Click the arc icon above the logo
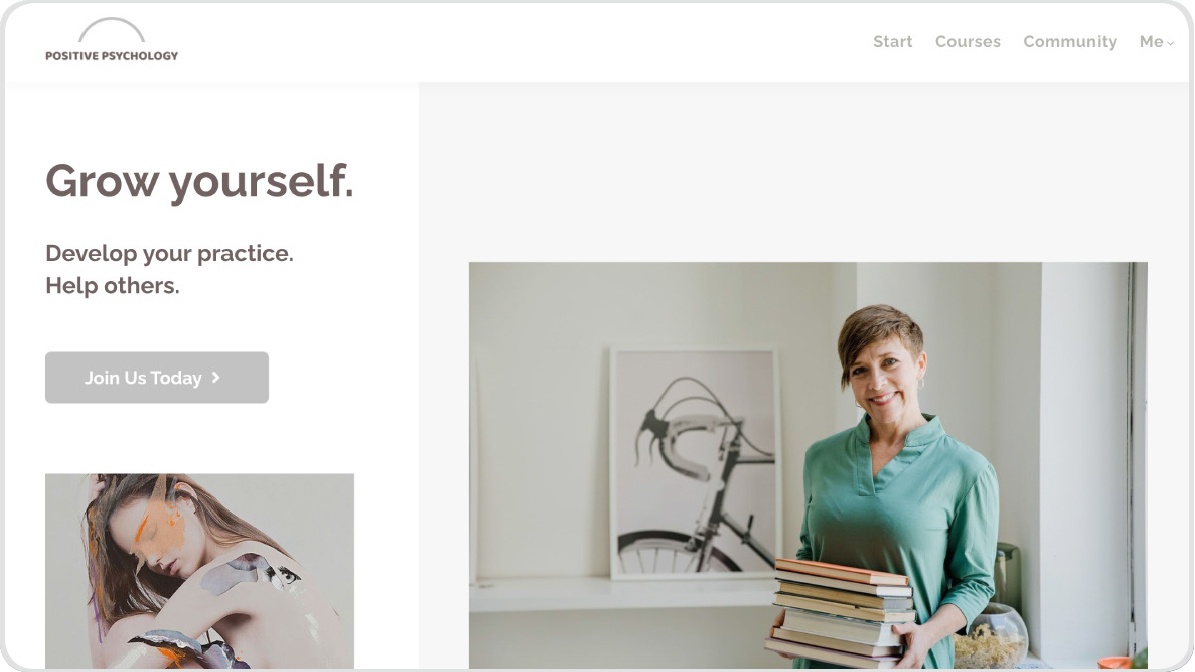 point(111,30)
